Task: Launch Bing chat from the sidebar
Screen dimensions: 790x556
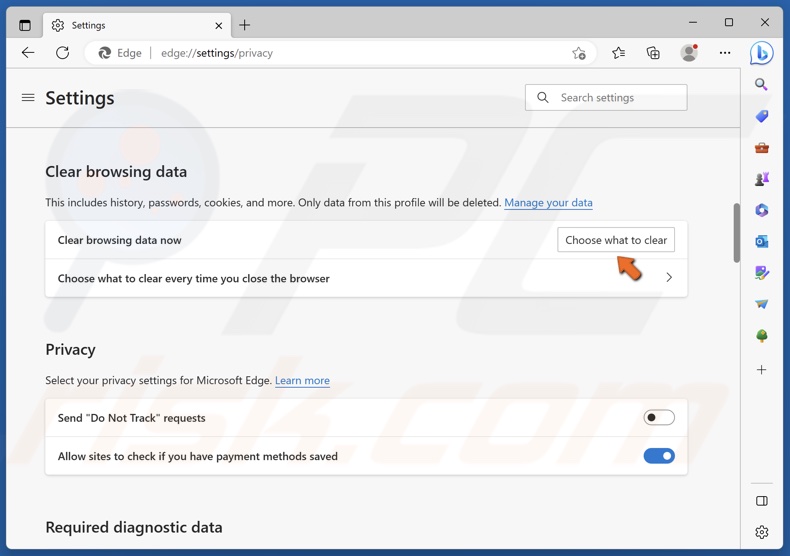Action: coord(761,53)
